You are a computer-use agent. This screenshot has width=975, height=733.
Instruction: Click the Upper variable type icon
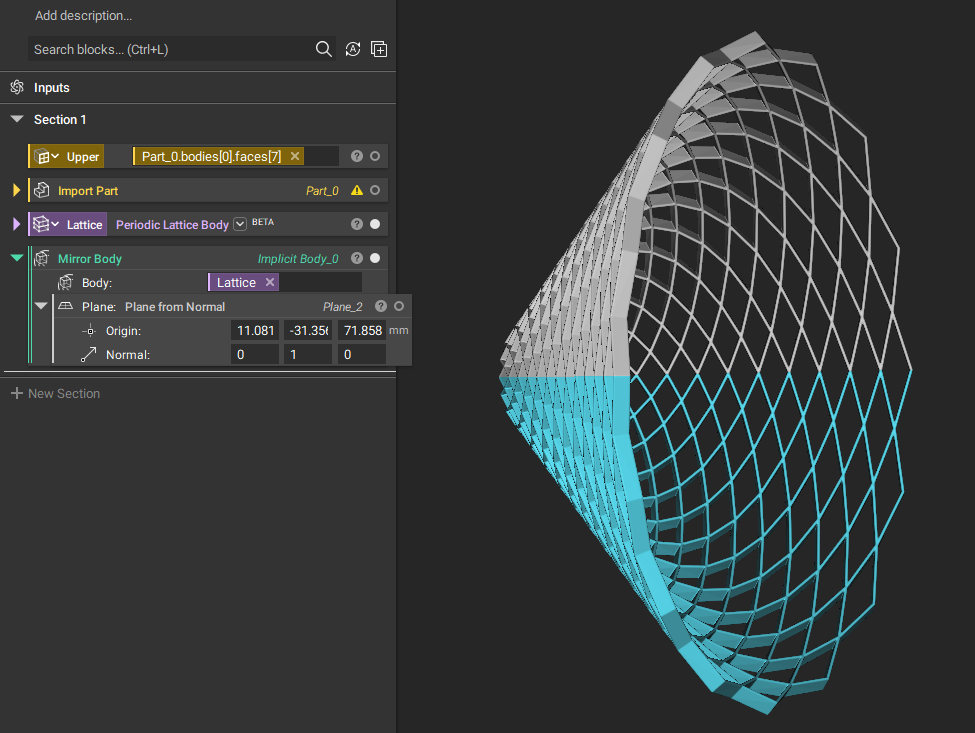point(42,157)
